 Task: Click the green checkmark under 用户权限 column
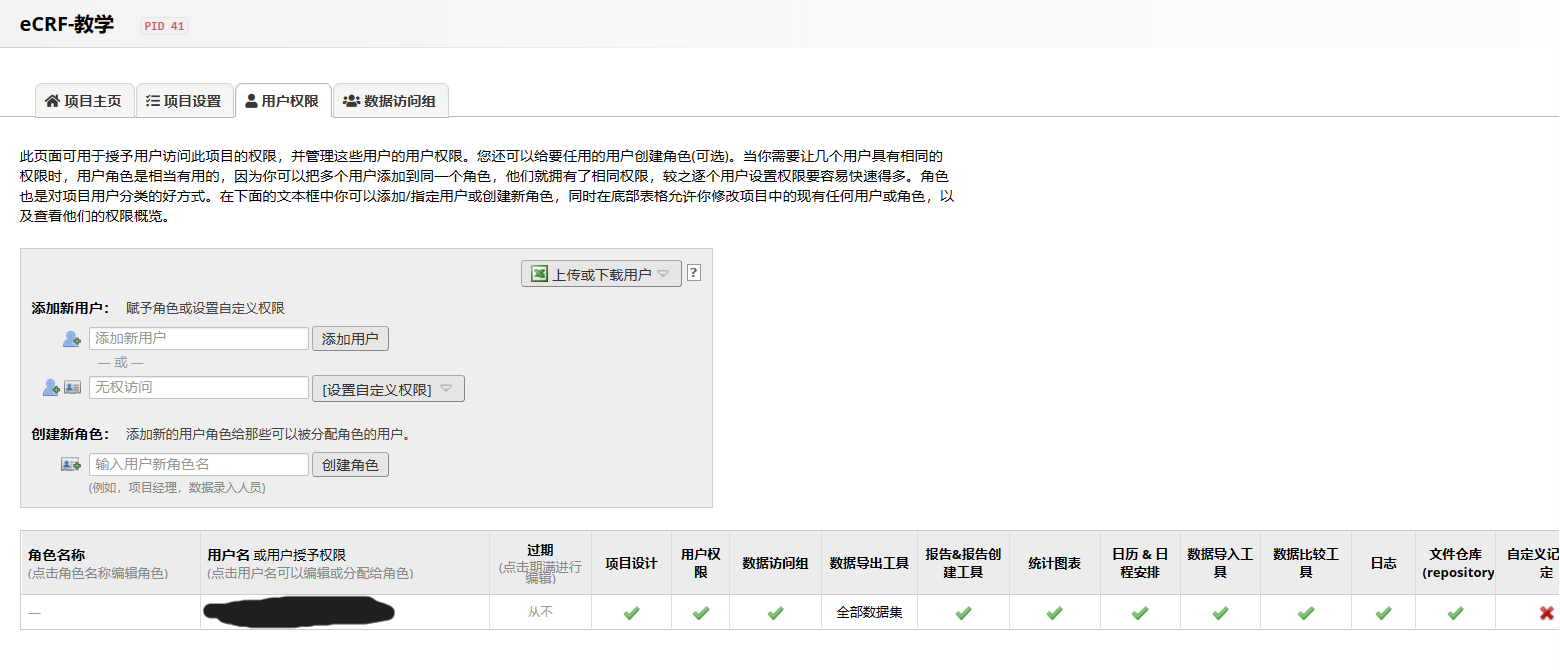click(700, 611)
